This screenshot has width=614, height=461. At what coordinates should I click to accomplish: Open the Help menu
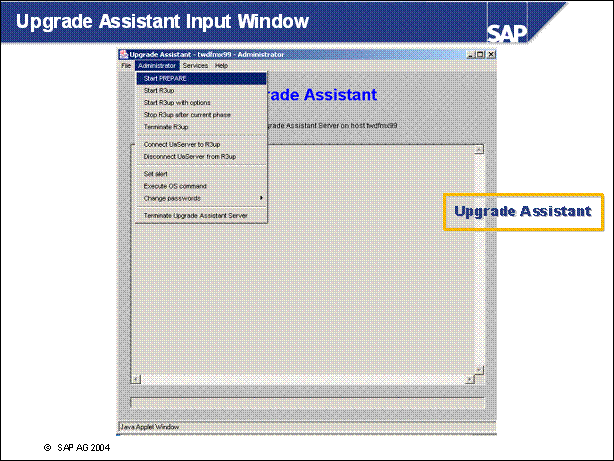coord(221,65)
